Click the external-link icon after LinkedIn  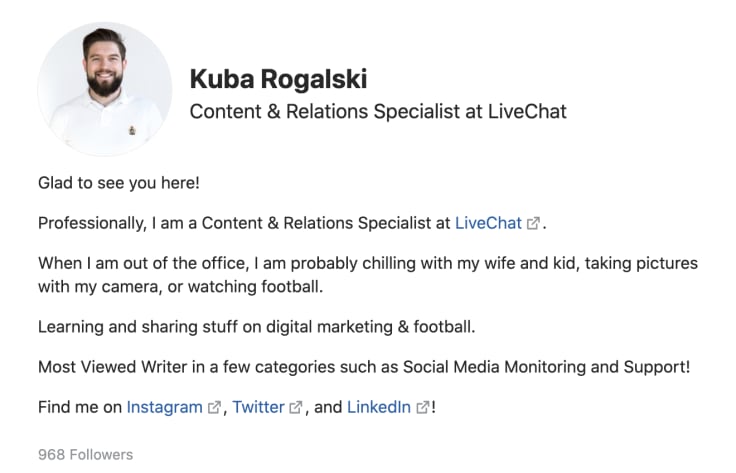point(422,407)
